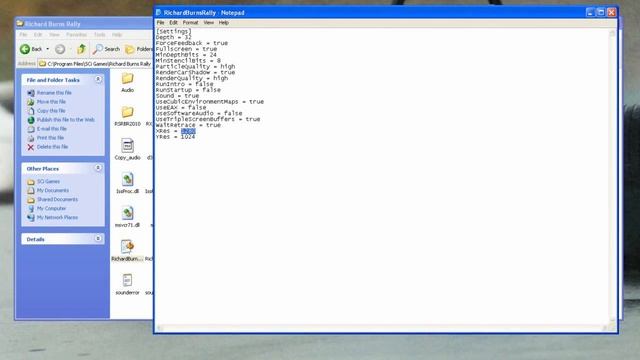Go to My Documents in Other Places
The image size is (640, 360).
point(53,190)
